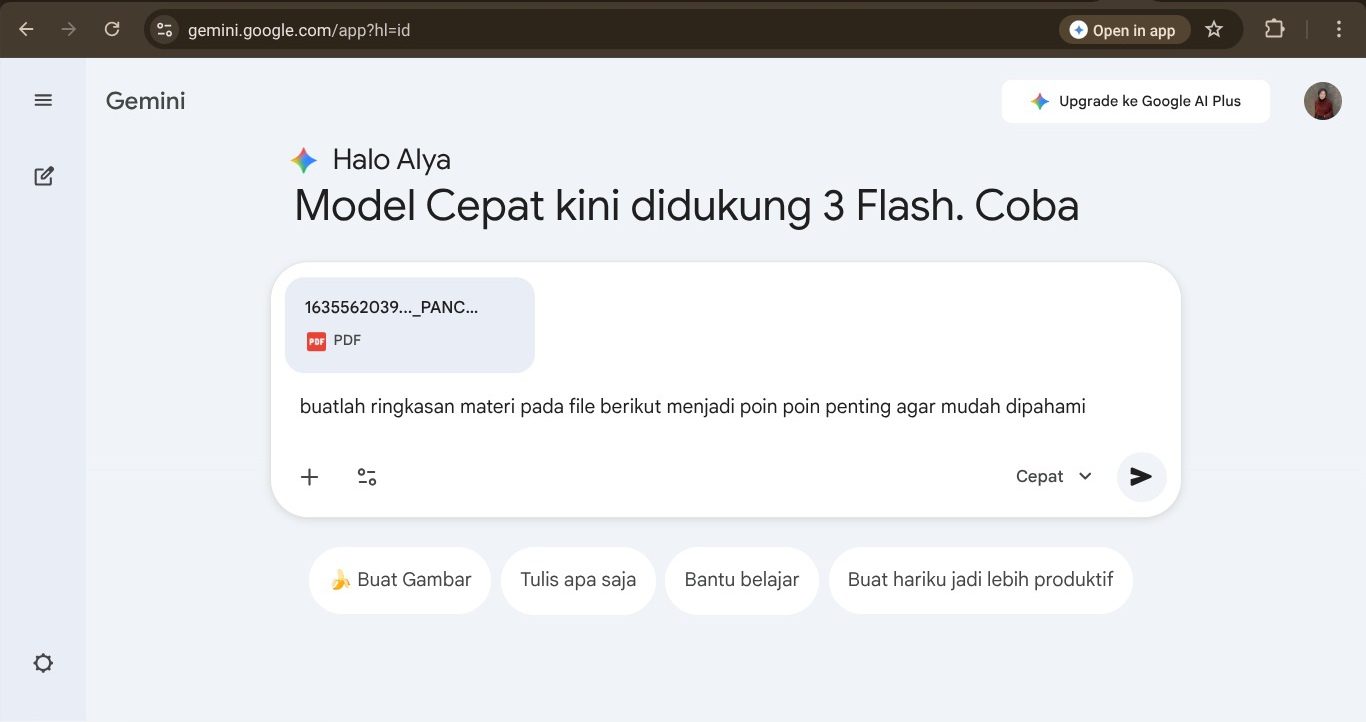Open your profile avatar picture

(1322, 100)
